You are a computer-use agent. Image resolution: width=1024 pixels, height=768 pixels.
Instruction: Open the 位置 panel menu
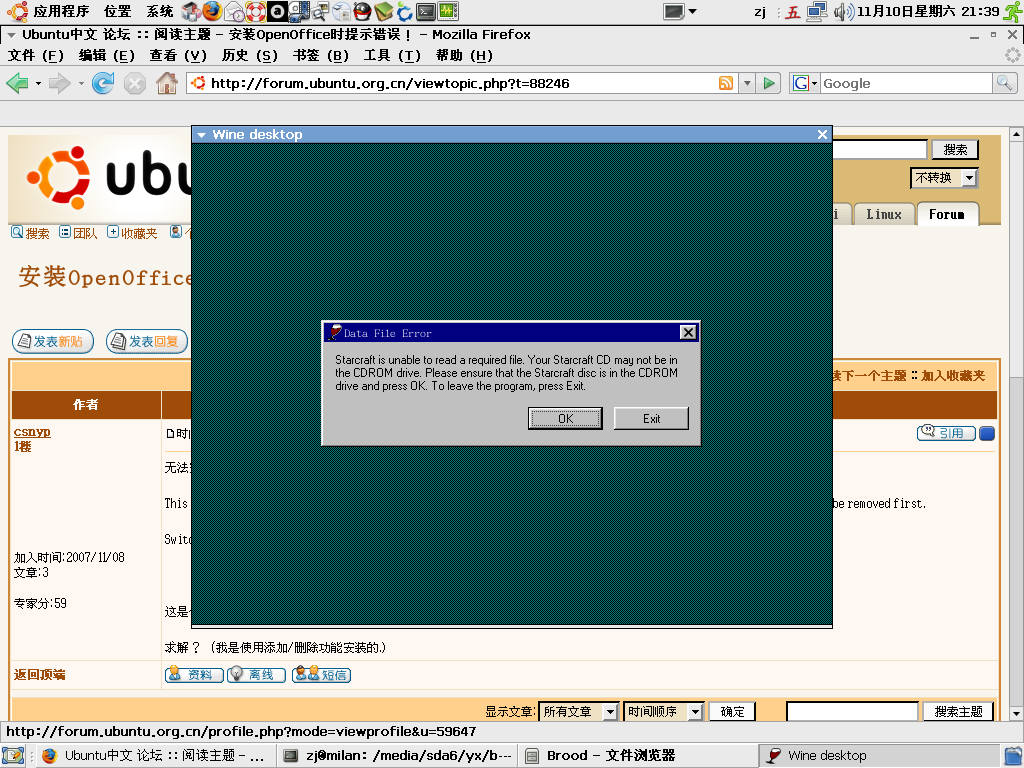(x=118, y=11)
